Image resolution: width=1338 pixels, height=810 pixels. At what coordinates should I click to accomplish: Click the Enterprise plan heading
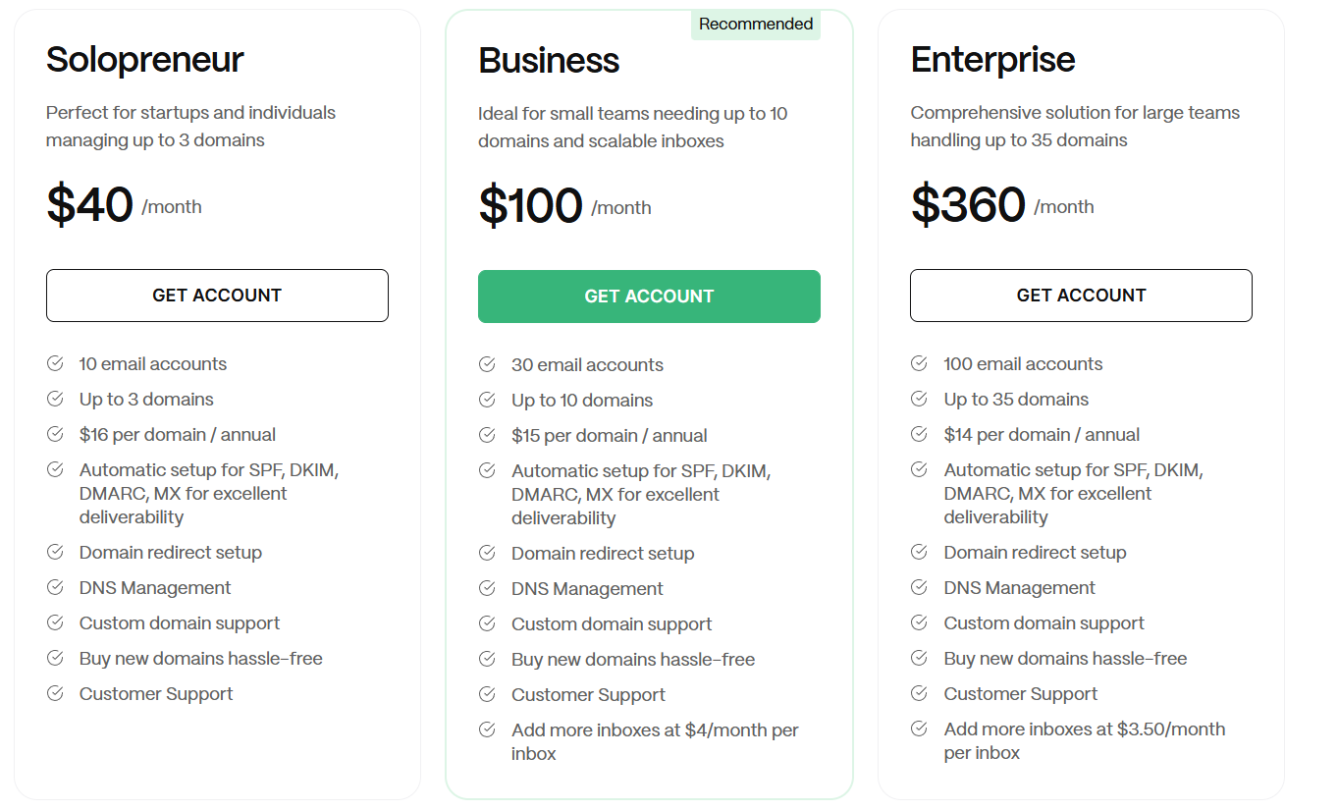pyautogui.click(x=992, y=60)
